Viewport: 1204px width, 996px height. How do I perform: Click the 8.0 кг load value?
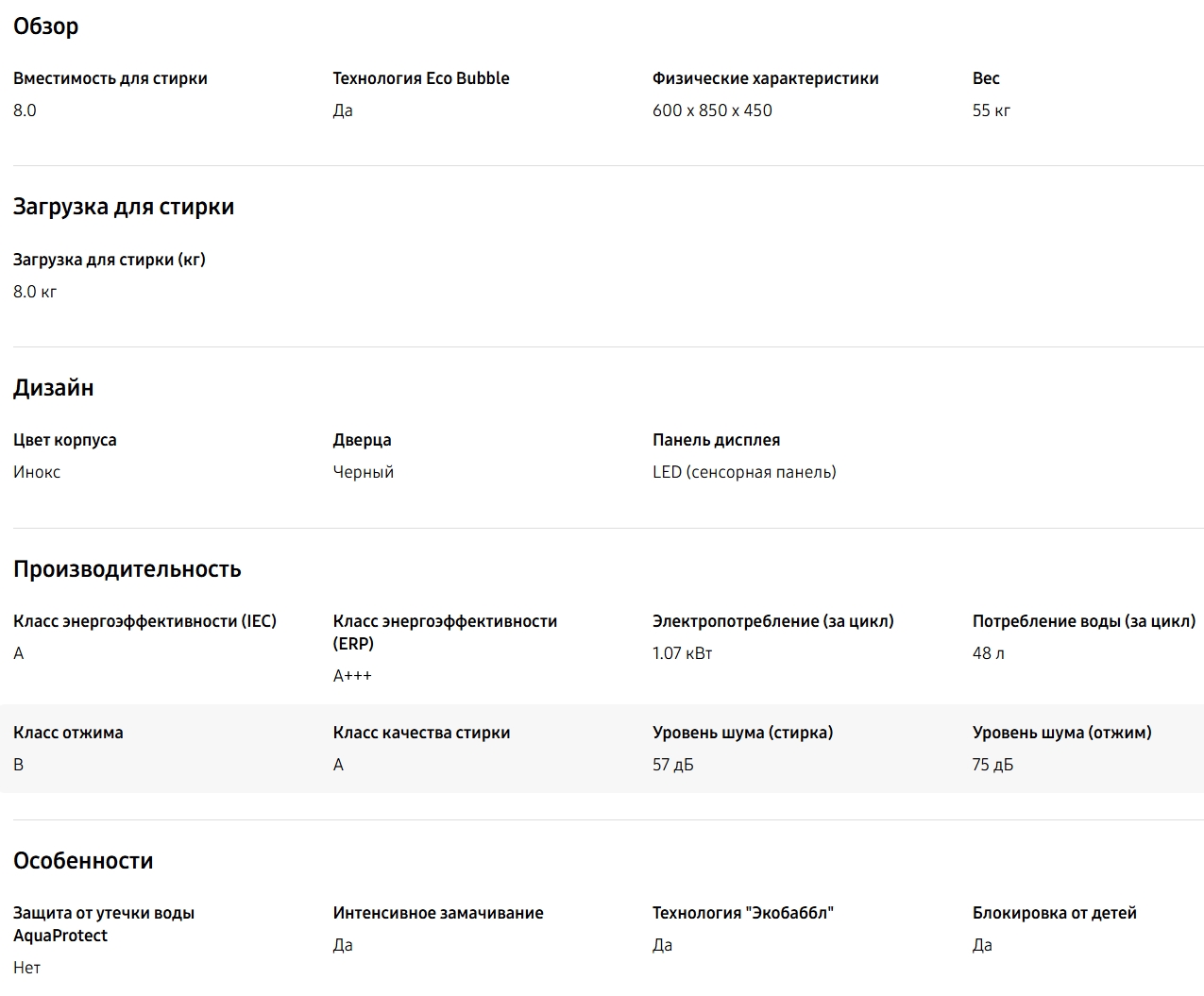click(35, 292)
